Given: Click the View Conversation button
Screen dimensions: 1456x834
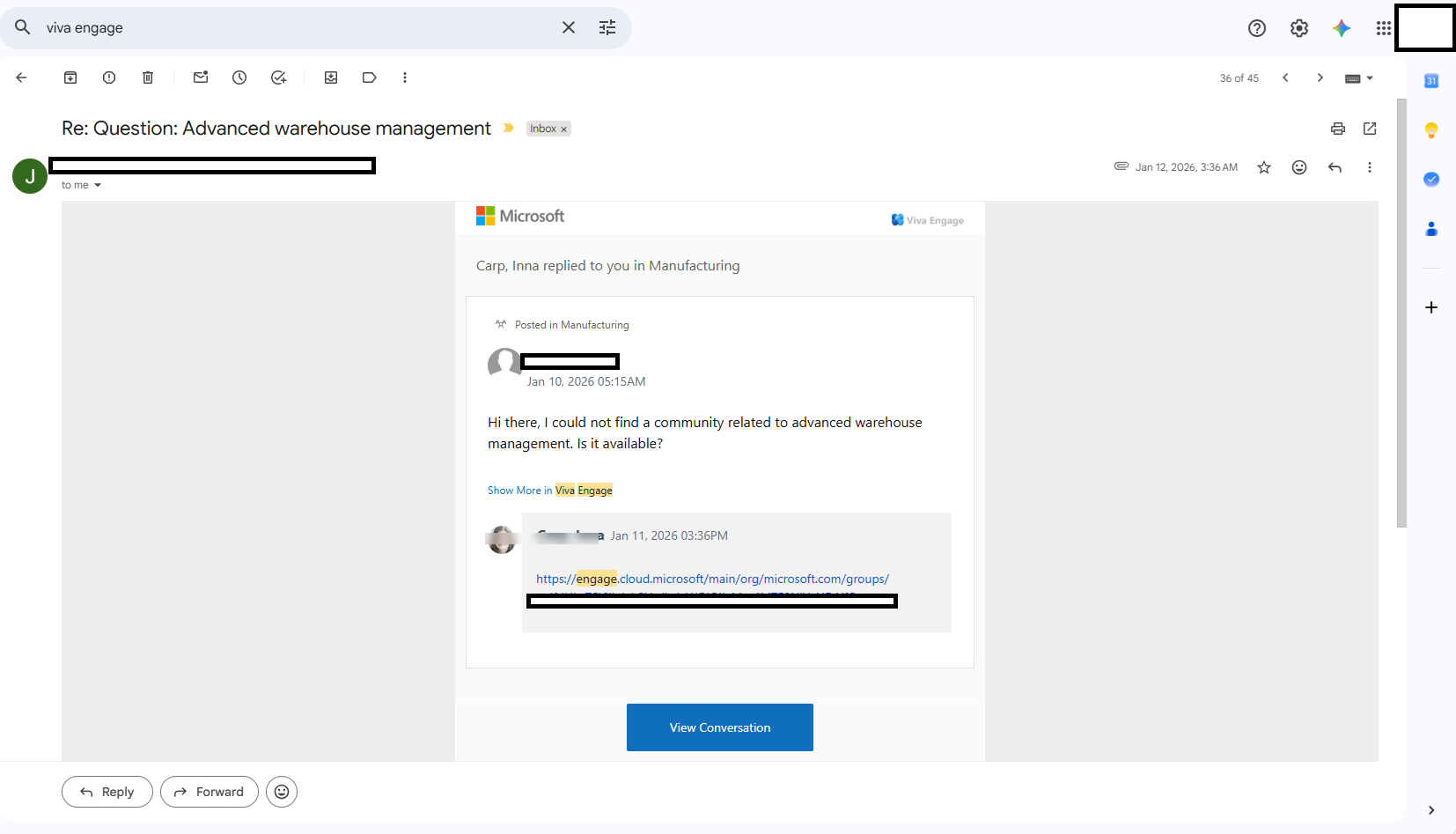Looking at the screenshot, I should click(720, 727).
